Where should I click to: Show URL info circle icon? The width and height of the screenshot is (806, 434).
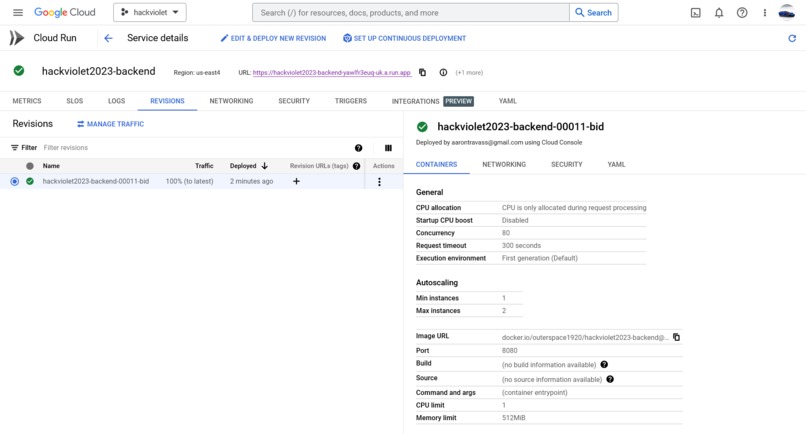pyautogui.click(x=443, y=73)
